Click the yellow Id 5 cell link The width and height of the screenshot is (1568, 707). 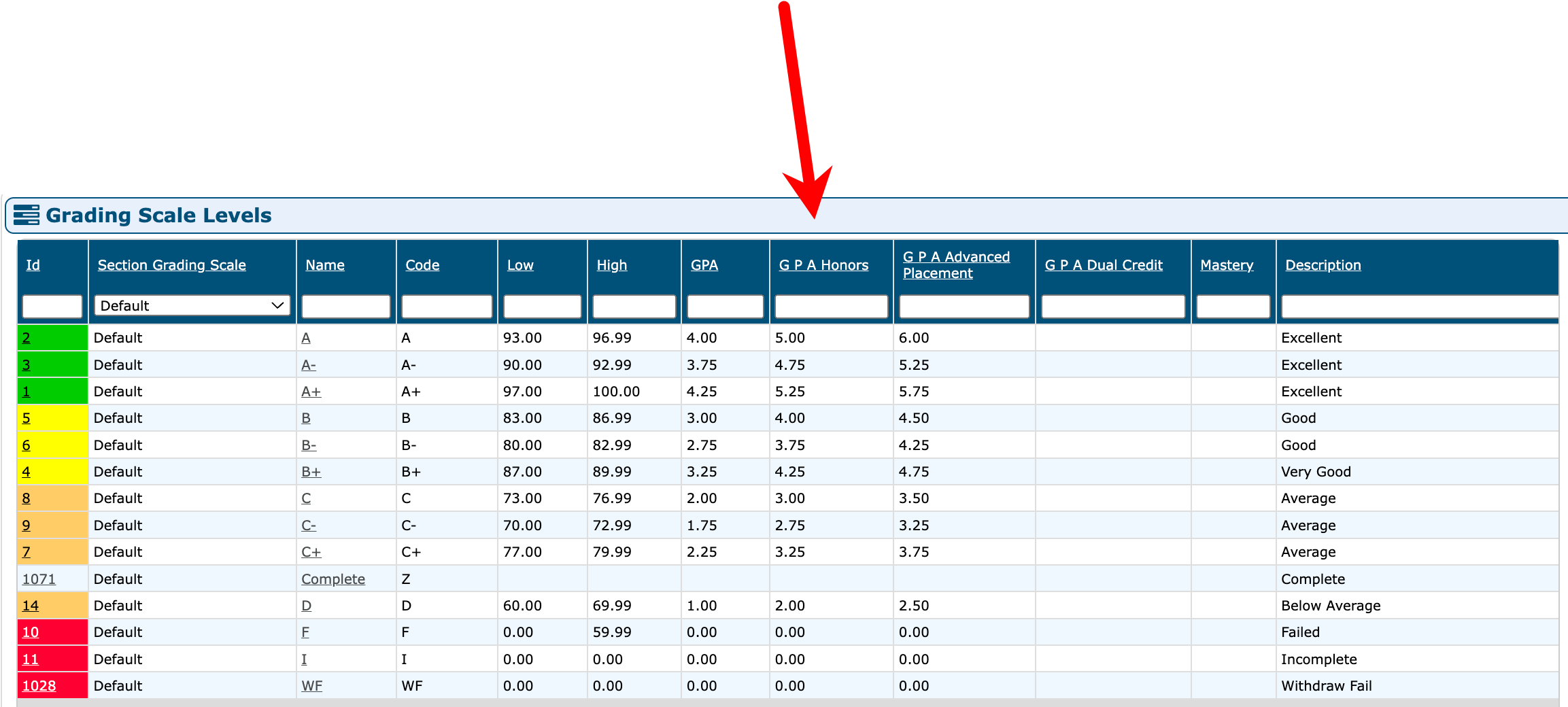click(27, 418)
